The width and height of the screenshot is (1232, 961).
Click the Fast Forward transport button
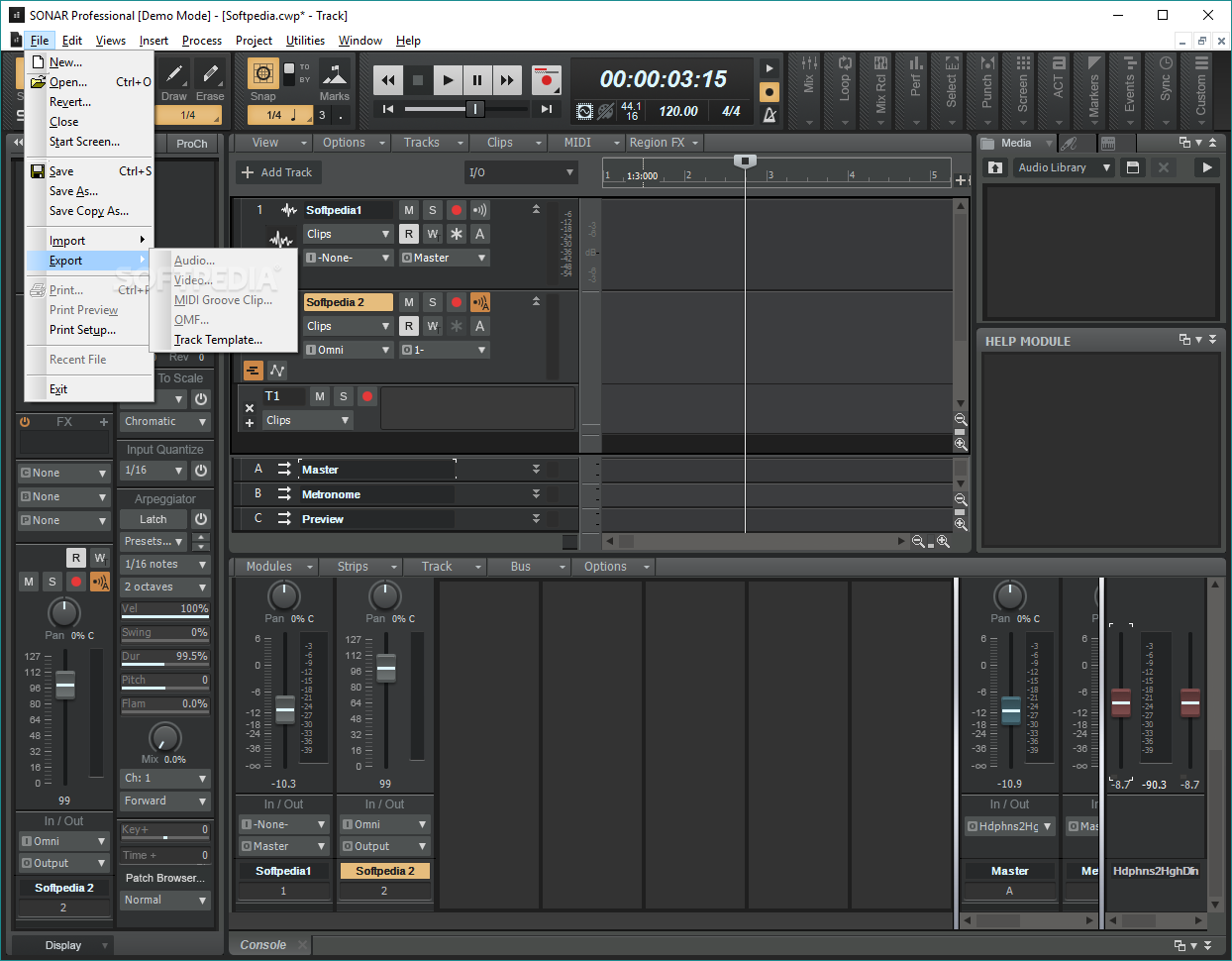[507, 80]
